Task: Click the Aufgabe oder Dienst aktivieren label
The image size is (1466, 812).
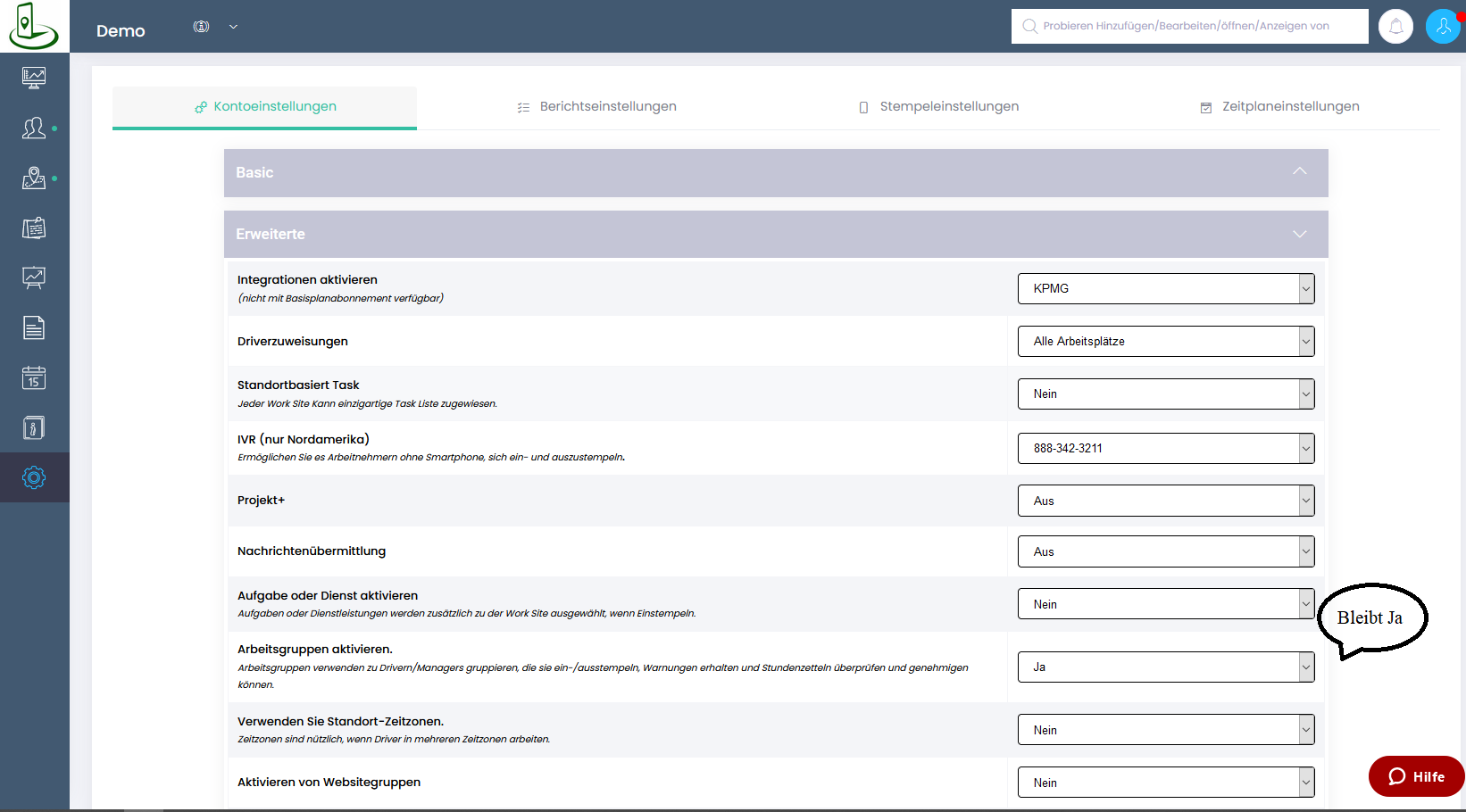Action: point(328,596)
